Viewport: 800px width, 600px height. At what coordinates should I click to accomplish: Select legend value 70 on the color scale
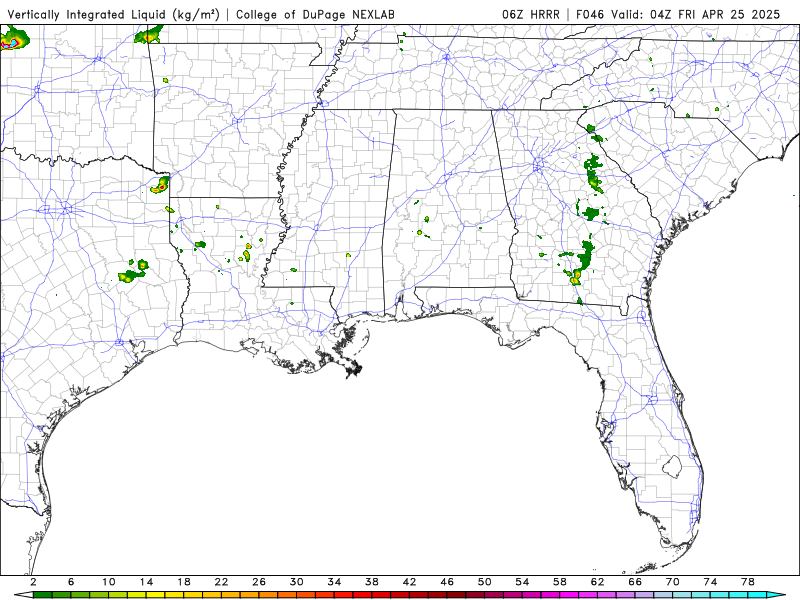coord(673,582)
